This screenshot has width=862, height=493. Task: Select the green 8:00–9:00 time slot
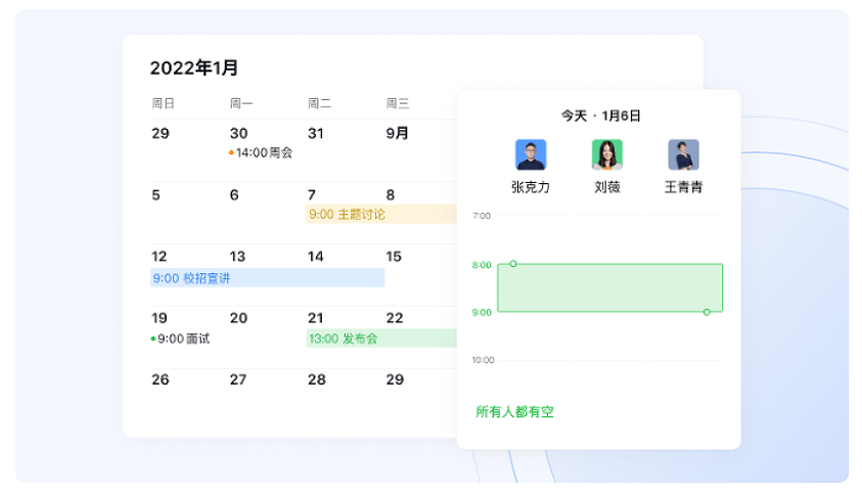[x=610, y=288]
